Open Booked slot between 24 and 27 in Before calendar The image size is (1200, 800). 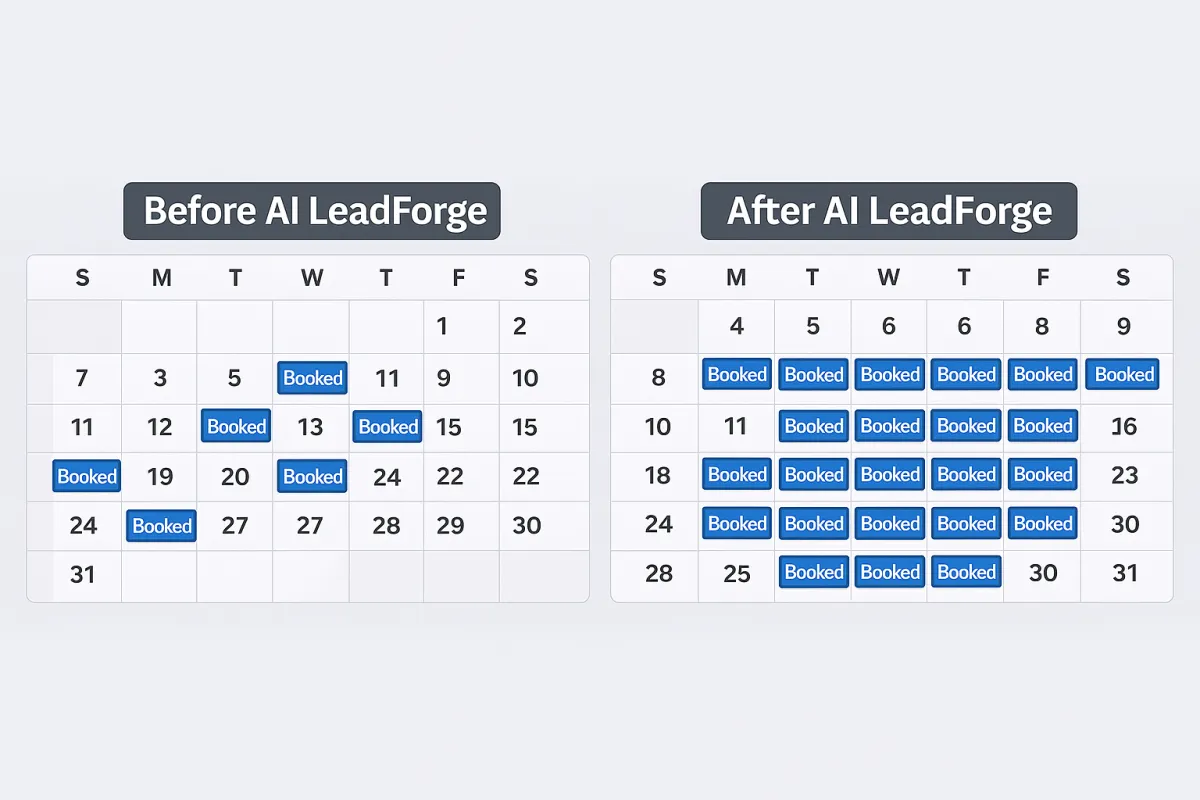161,525
